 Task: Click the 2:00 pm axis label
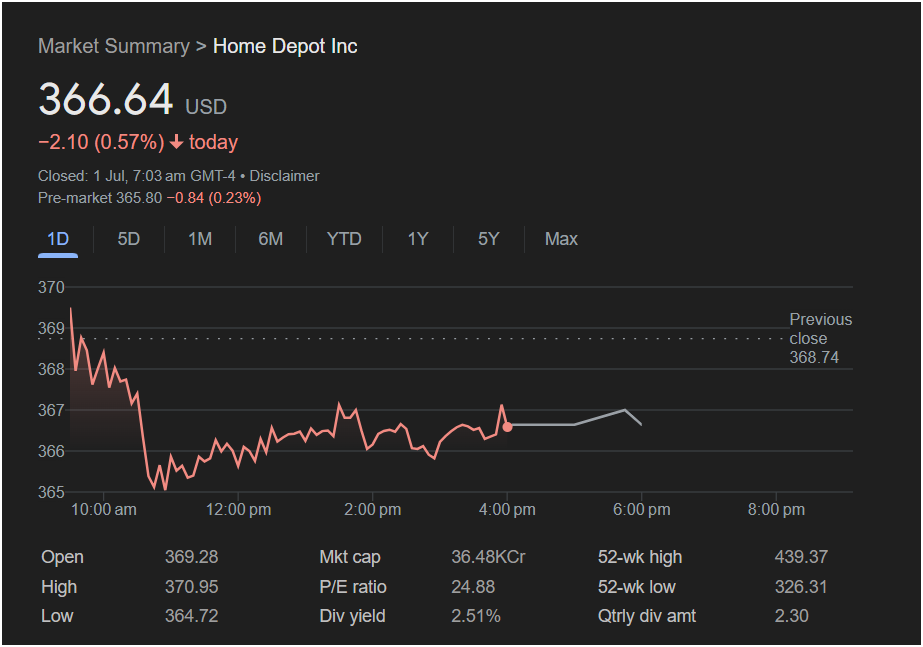point(373,510)
